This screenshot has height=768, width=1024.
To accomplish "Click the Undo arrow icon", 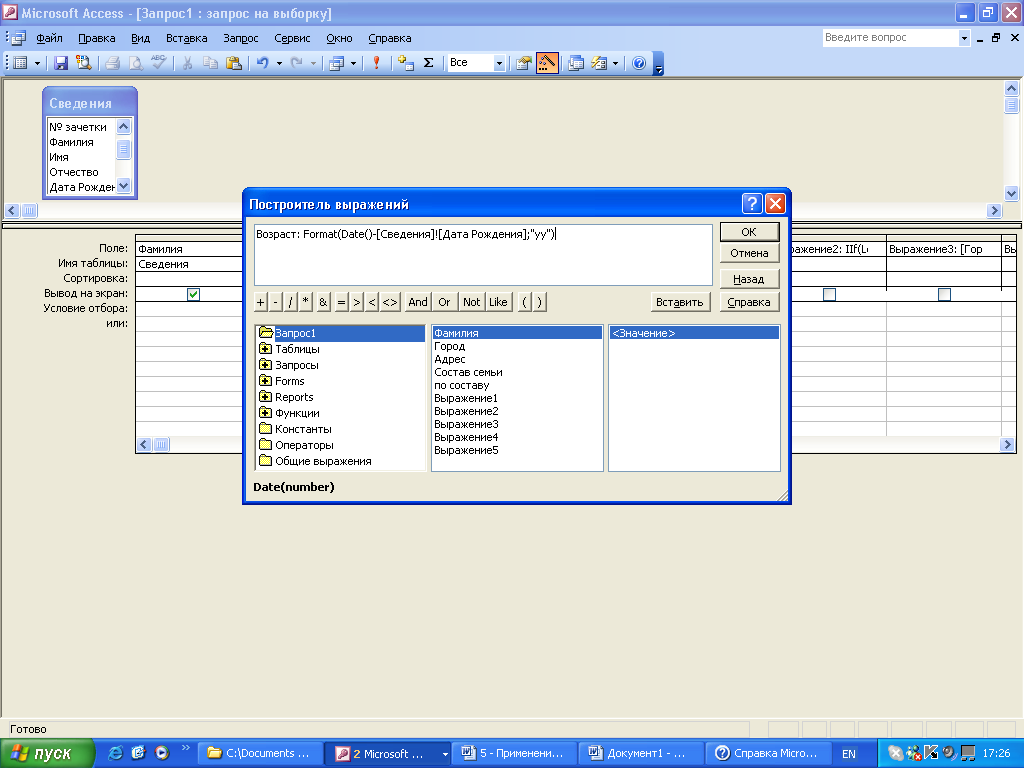I will [x=263, y=63].
